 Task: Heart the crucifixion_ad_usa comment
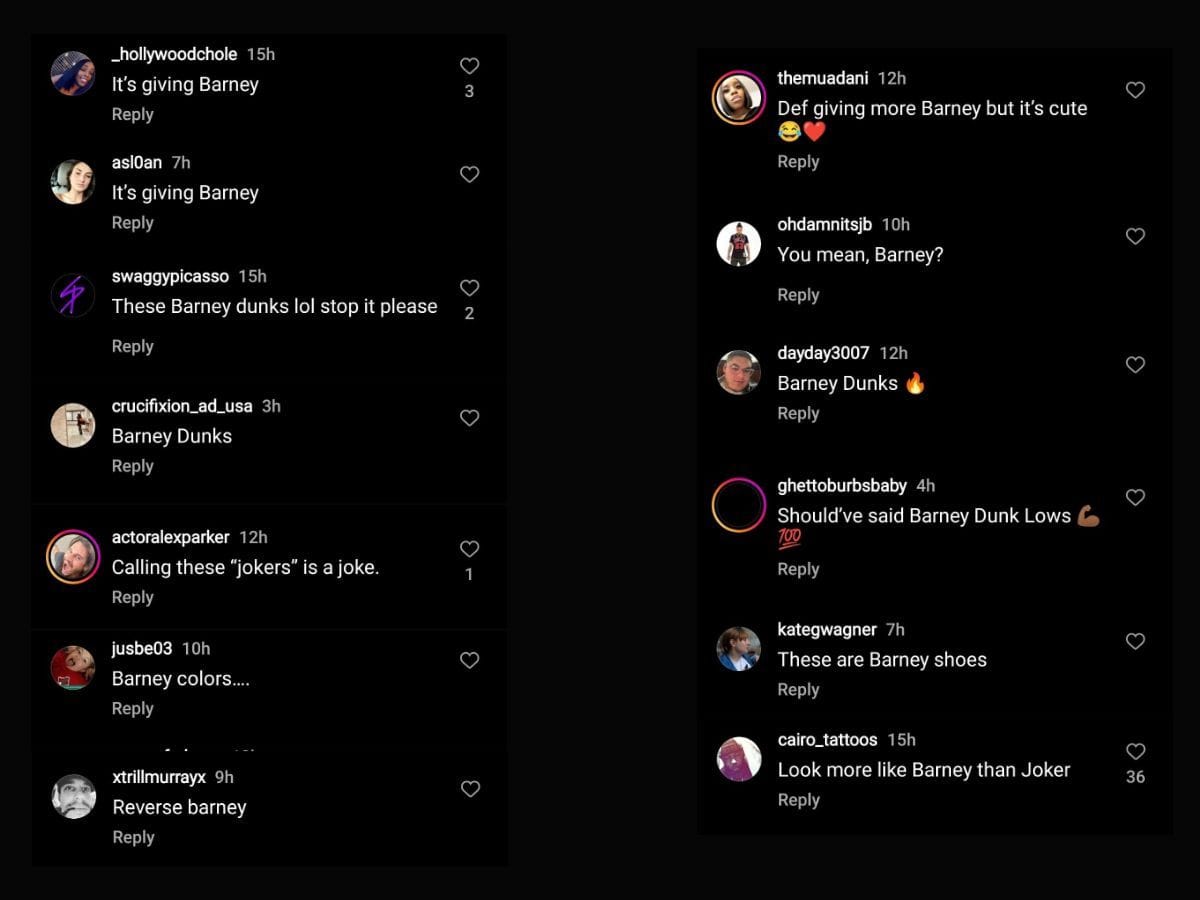click(x=469, y=418)
